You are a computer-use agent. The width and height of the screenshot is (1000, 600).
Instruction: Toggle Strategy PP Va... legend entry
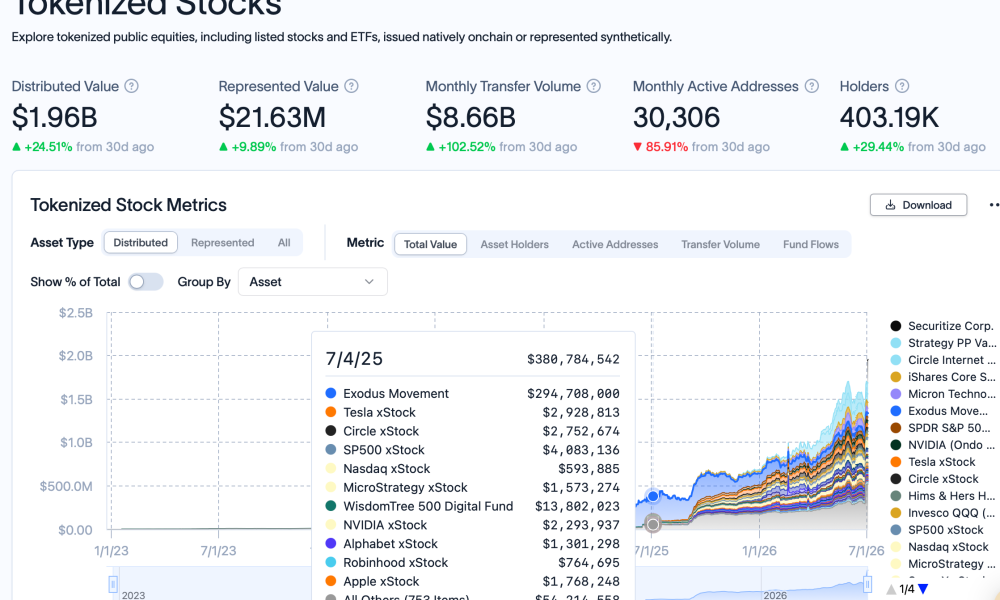tap(943, 343)
